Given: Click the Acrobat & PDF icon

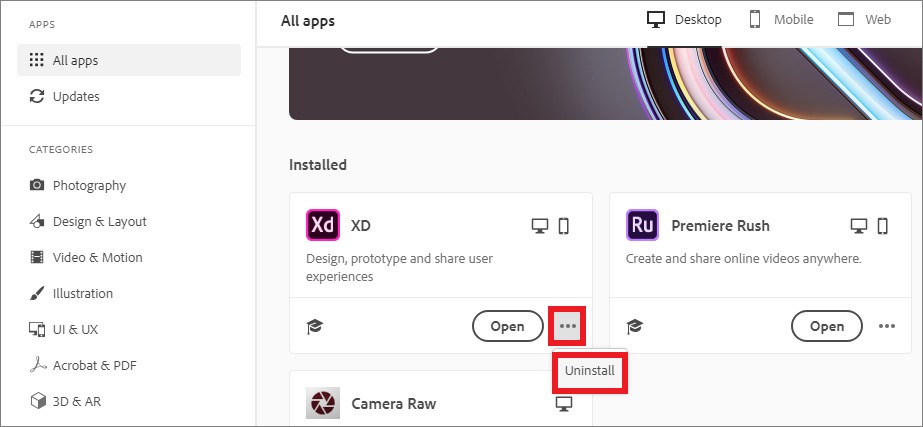Looking at the screenshot, I should (x=37, y=365).
